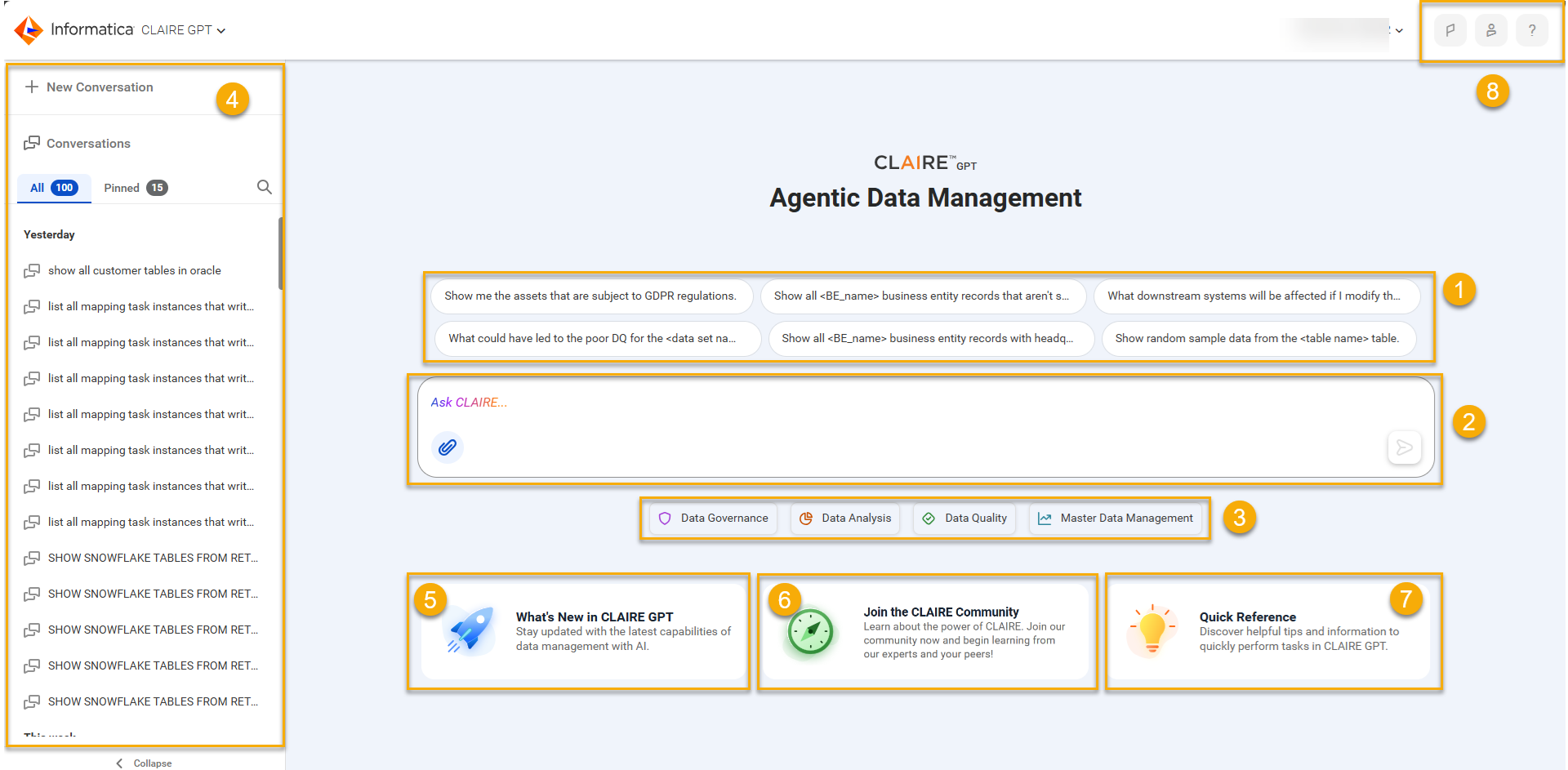Click the Informatica logo icon
Screen dimensions: 1568x770
(29, 29)
